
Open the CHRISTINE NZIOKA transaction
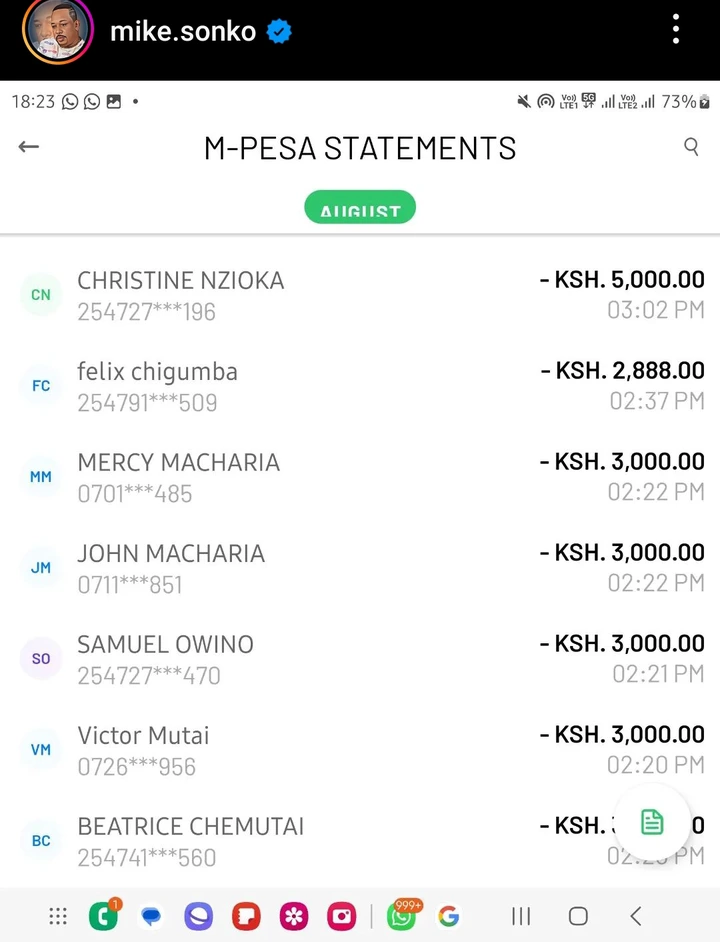360,295
